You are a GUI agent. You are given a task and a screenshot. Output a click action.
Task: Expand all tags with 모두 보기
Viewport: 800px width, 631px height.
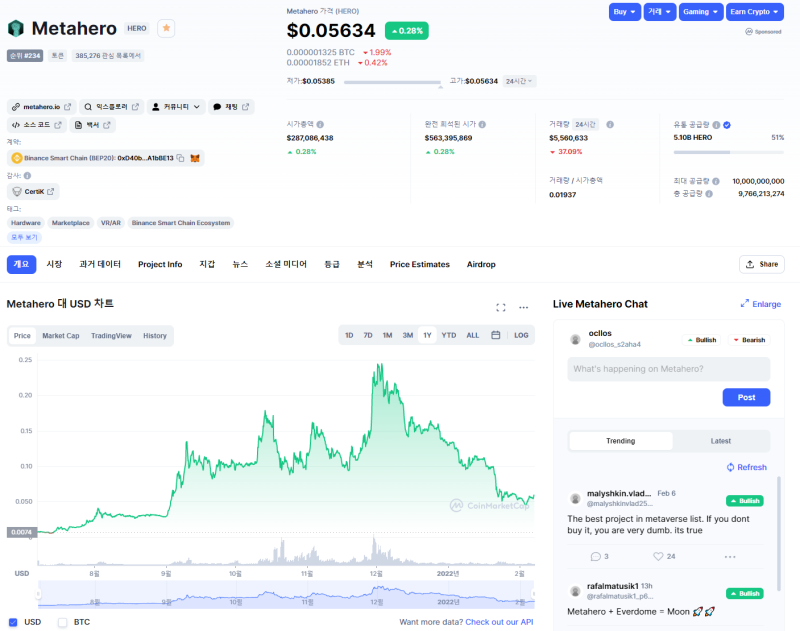point(24,237)
